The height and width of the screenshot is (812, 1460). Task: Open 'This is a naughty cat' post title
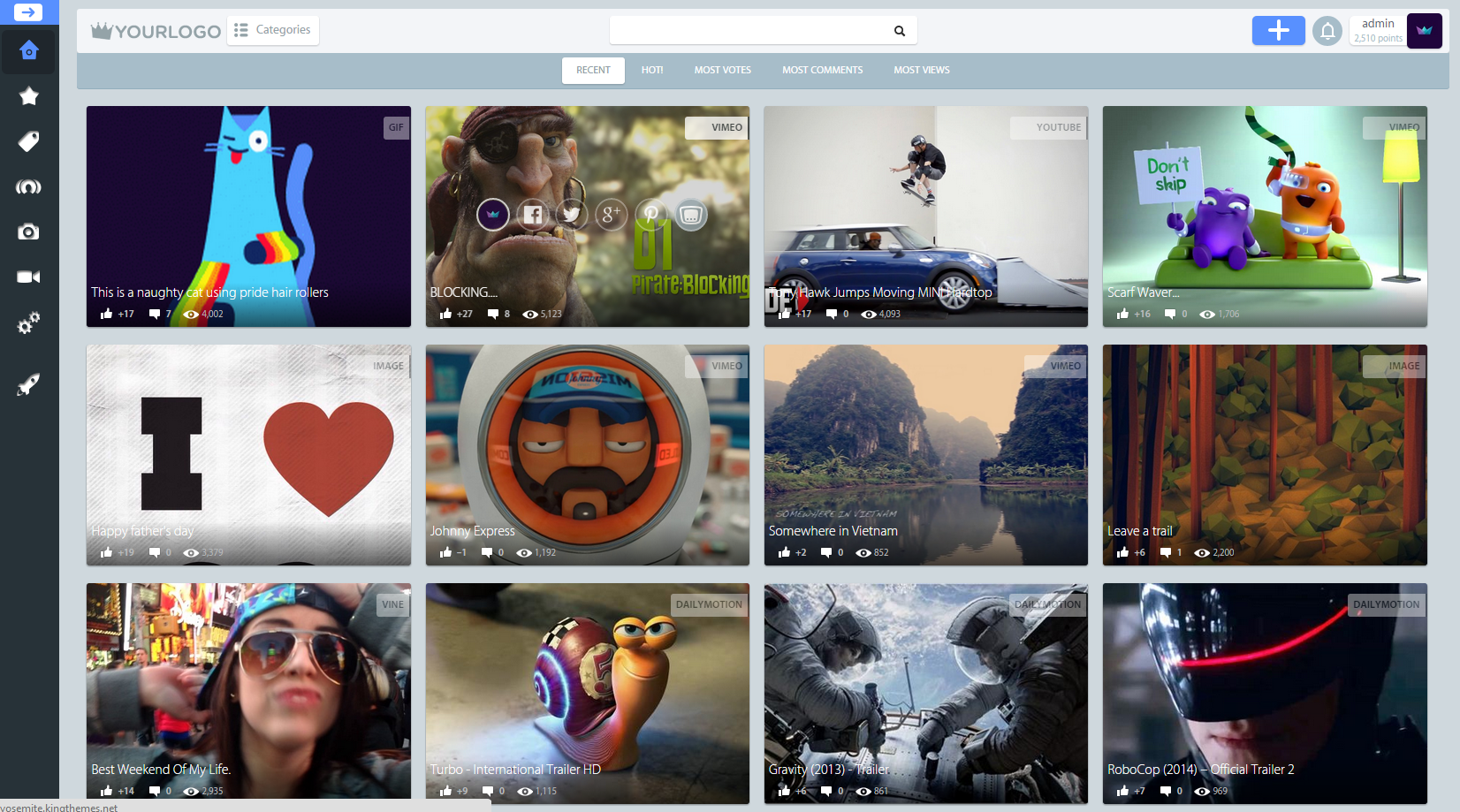tap(209, 292)
